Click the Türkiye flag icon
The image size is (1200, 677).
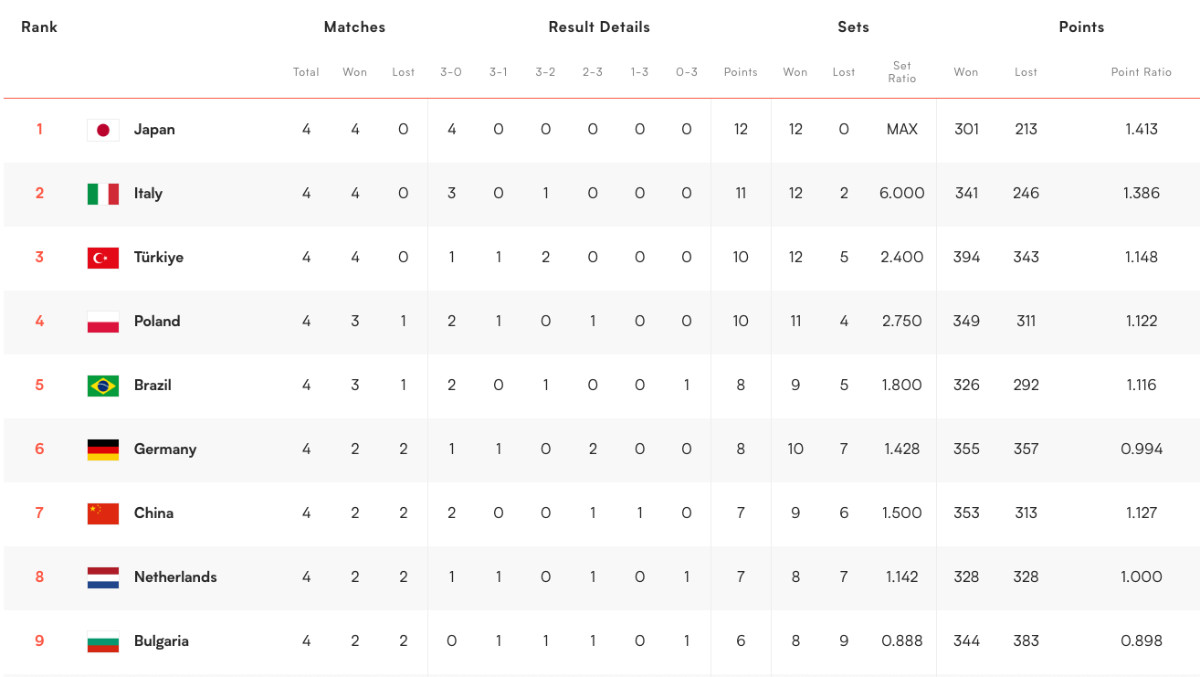click(103, 258)
